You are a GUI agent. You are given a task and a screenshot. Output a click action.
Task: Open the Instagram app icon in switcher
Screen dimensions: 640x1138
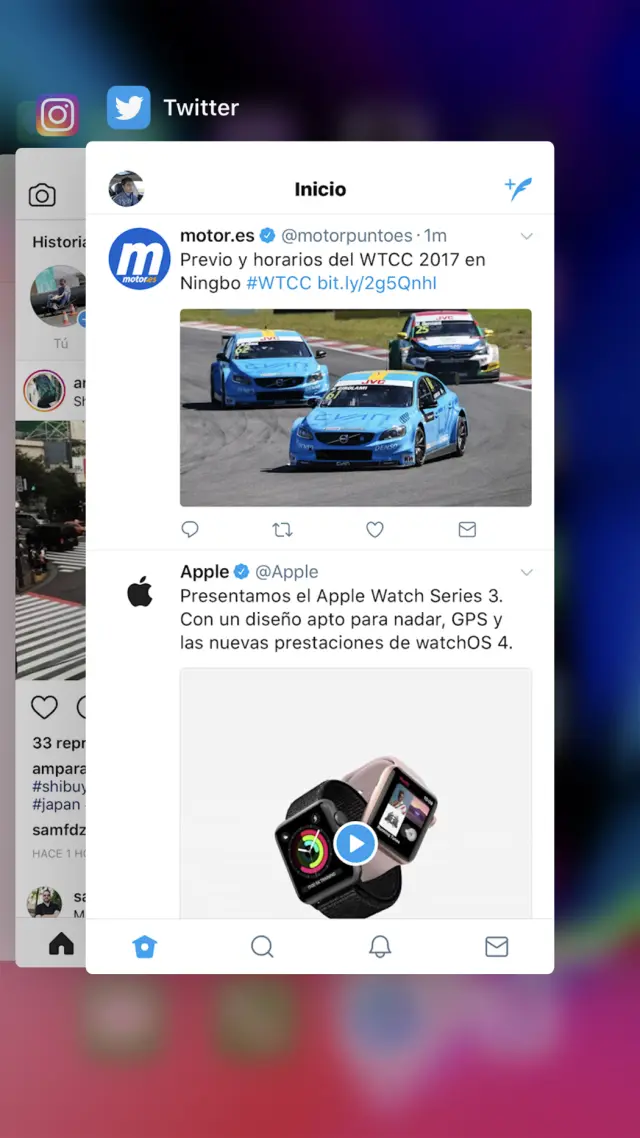[57, 115]
